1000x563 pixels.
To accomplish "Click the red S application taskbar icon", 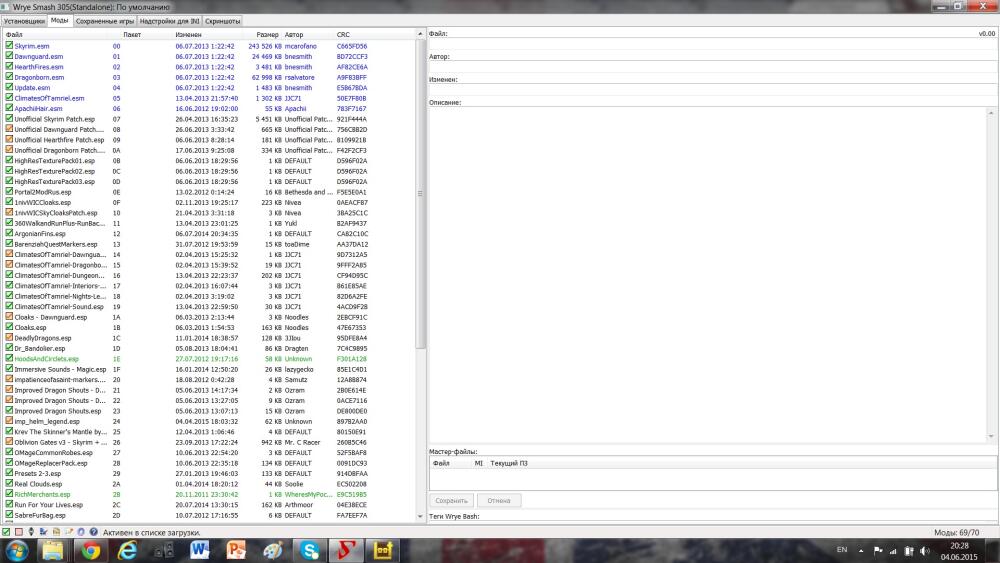I will pyautogui.click(x=346, y=550).
